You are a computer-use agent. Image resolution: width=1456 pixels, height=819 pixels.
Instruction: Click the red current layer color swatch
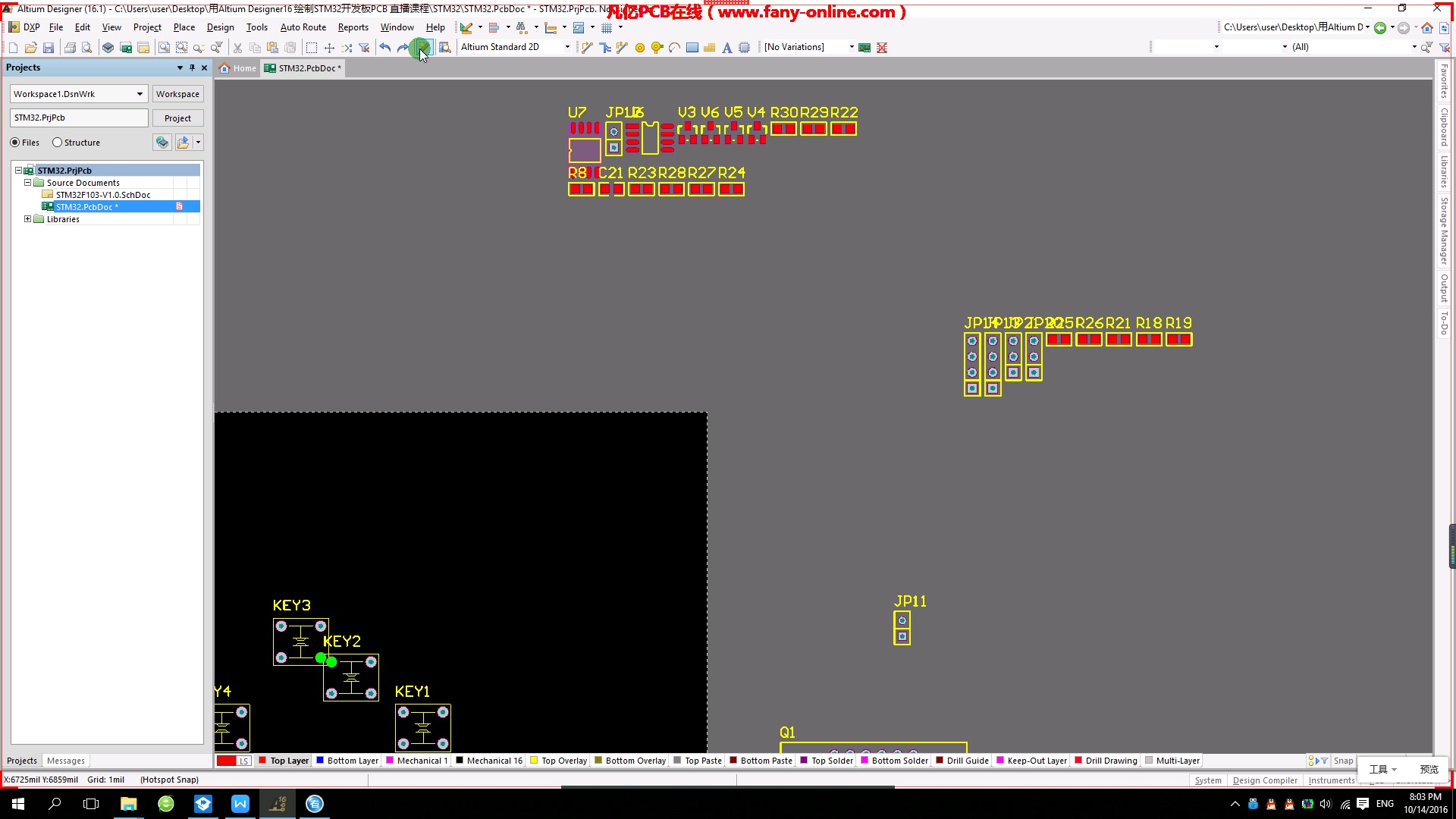[226, 761]
